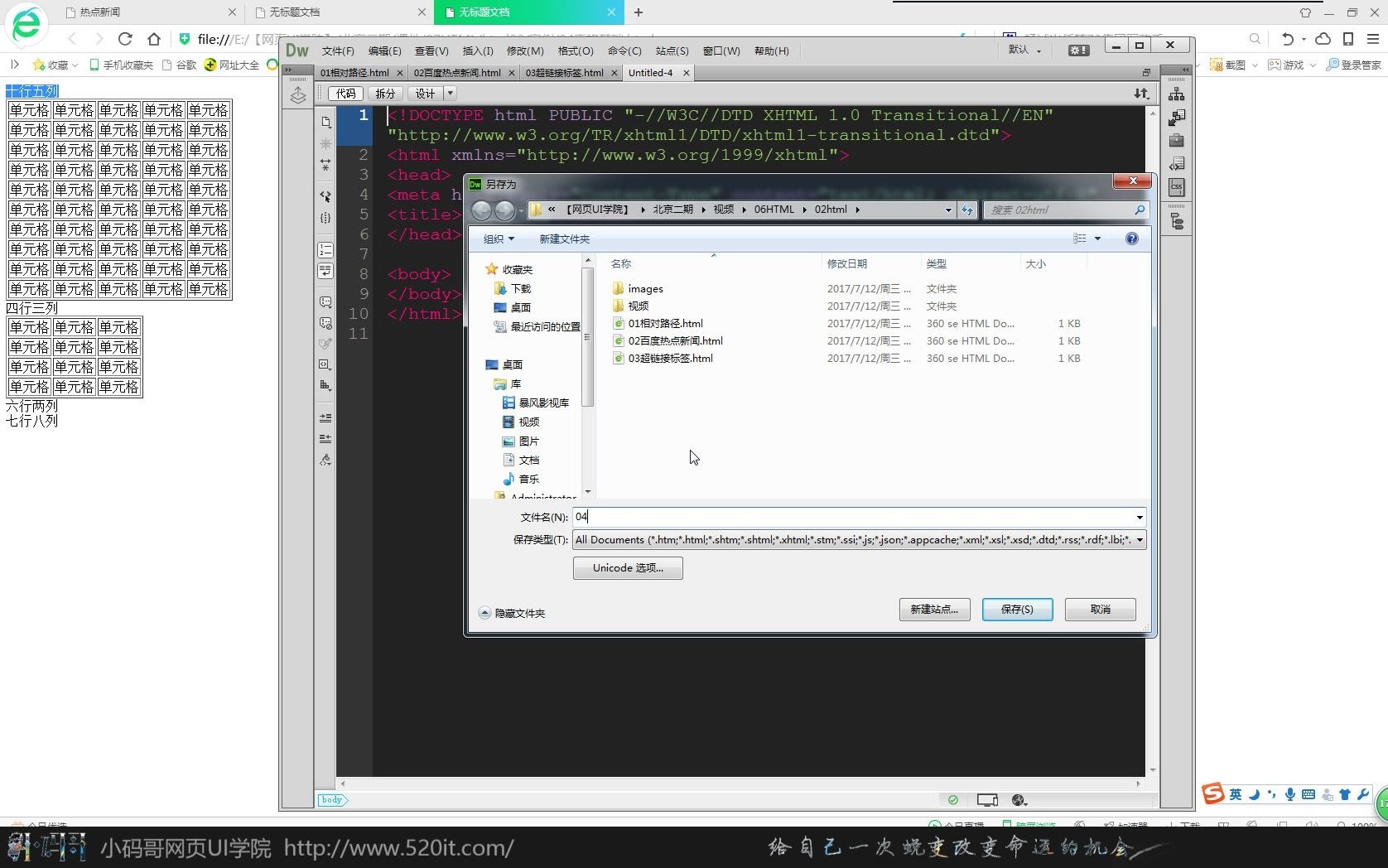Click the Help question mark icon in dialog

click(x=1131, y=239)
